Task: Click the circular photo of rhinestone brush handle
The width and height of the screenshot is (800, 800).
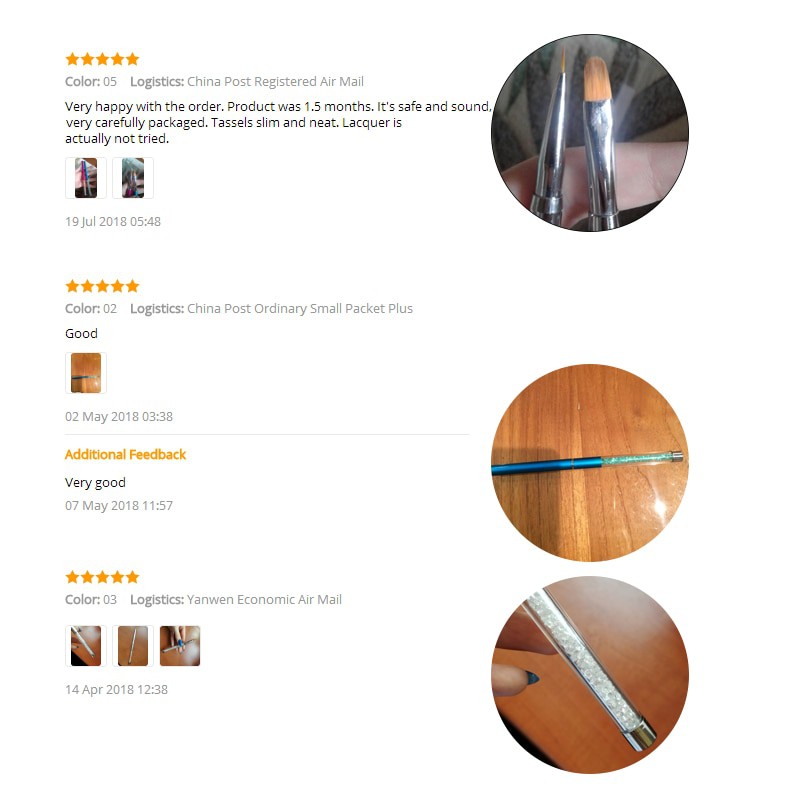Action: 590,675
